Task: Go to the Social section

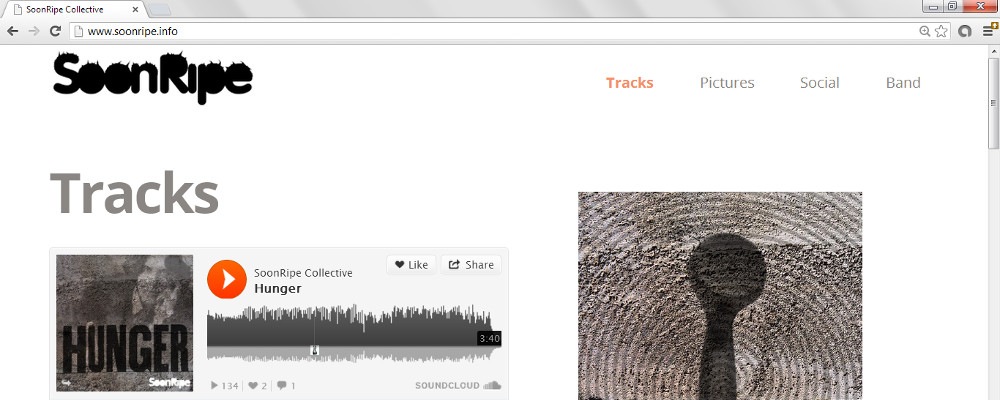Action: 820,83
